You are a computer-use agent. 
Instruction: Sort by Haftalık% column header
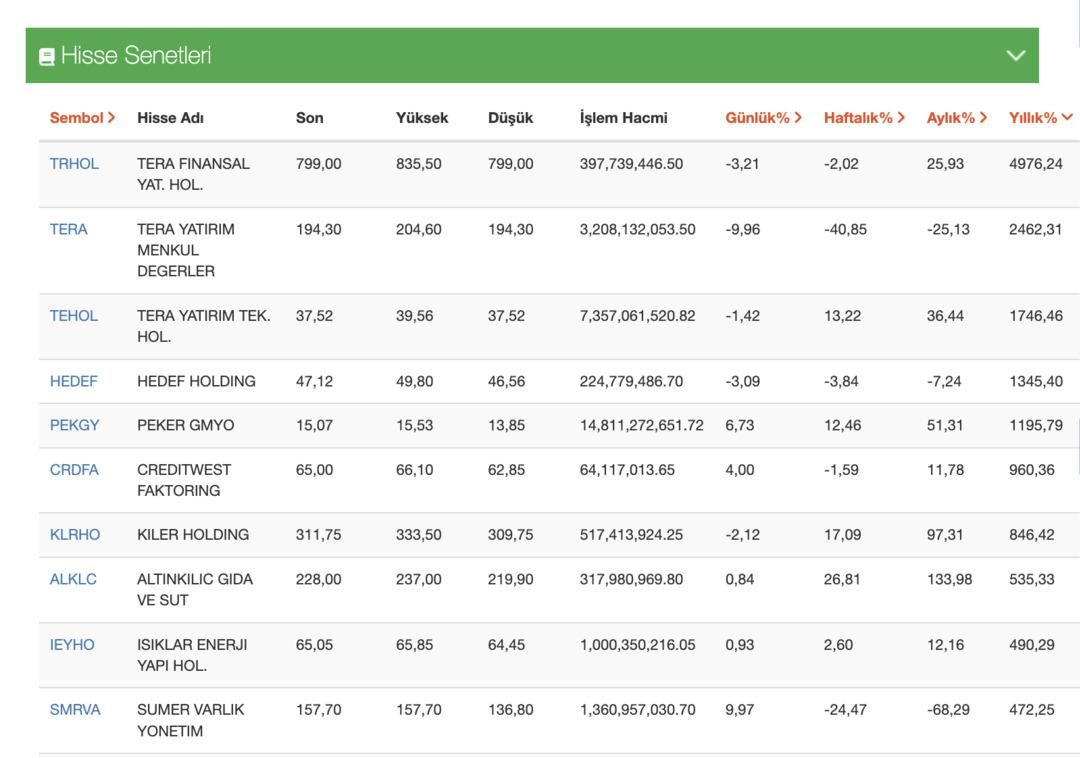coord(864,118)
